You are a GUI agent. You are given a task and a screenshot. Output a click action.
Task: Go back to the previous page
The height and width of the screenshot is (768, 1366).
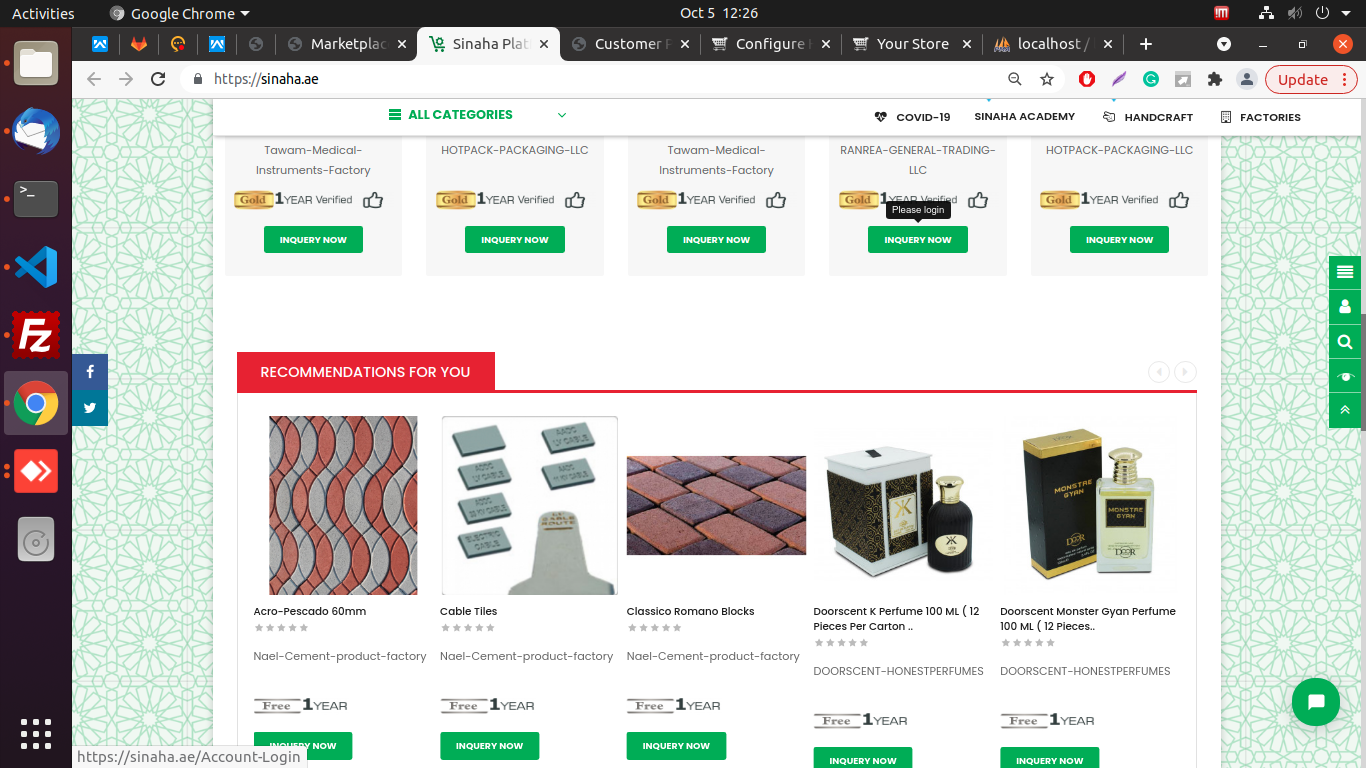click(x=94, y=79)
